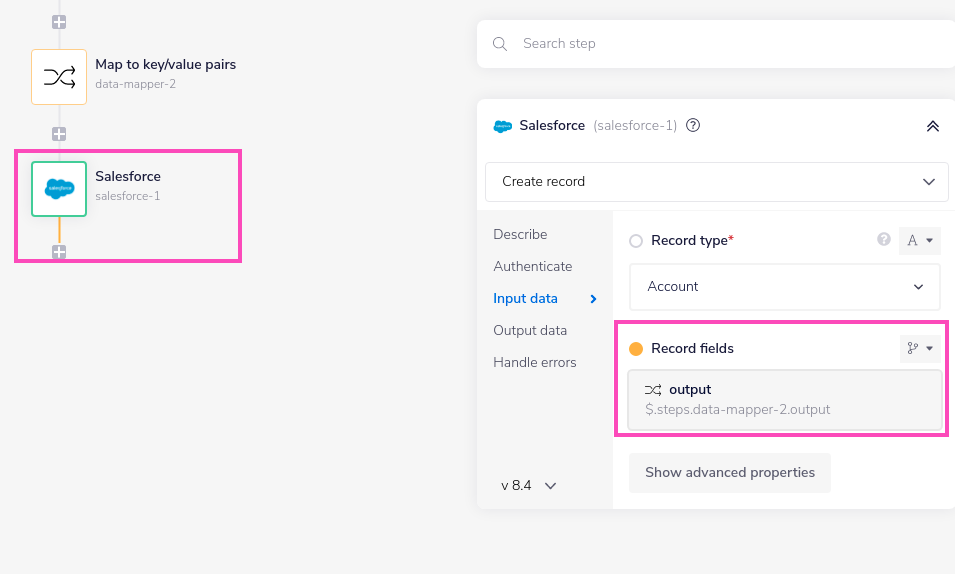Viewport: 955px width, 574px height.
Task: Add a step below the Salesforce step
Action: [x=59, y=252]
